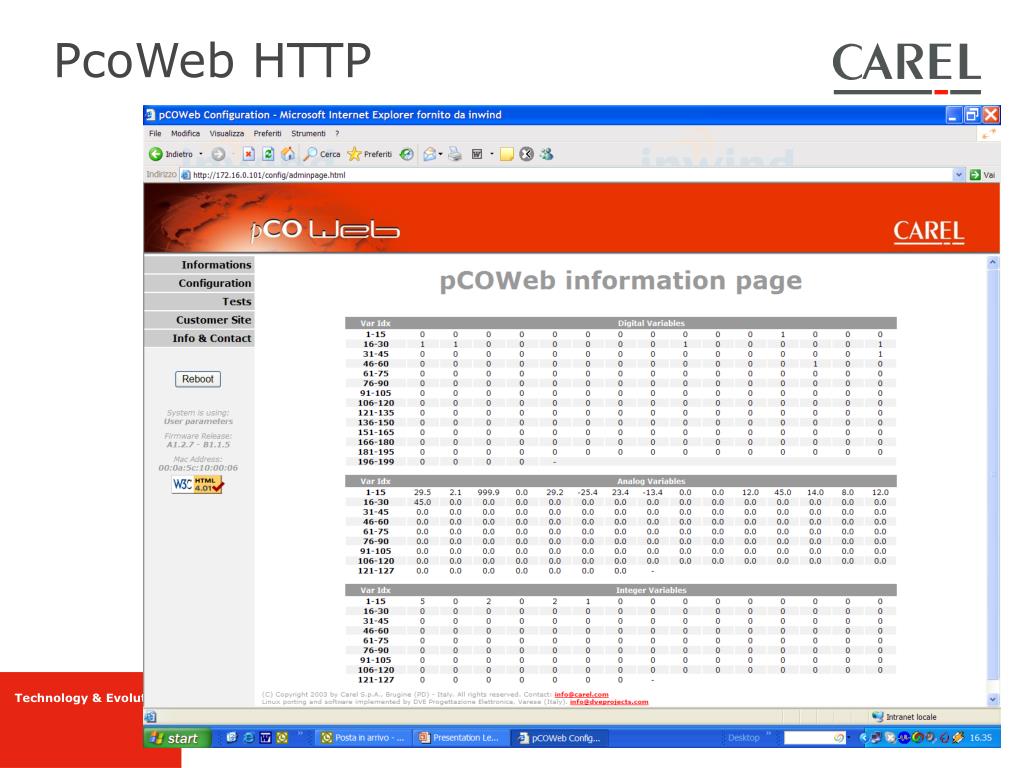1024x768 pixels.
Task: Click the Edit with Word icon
Action: click(477, 154)
